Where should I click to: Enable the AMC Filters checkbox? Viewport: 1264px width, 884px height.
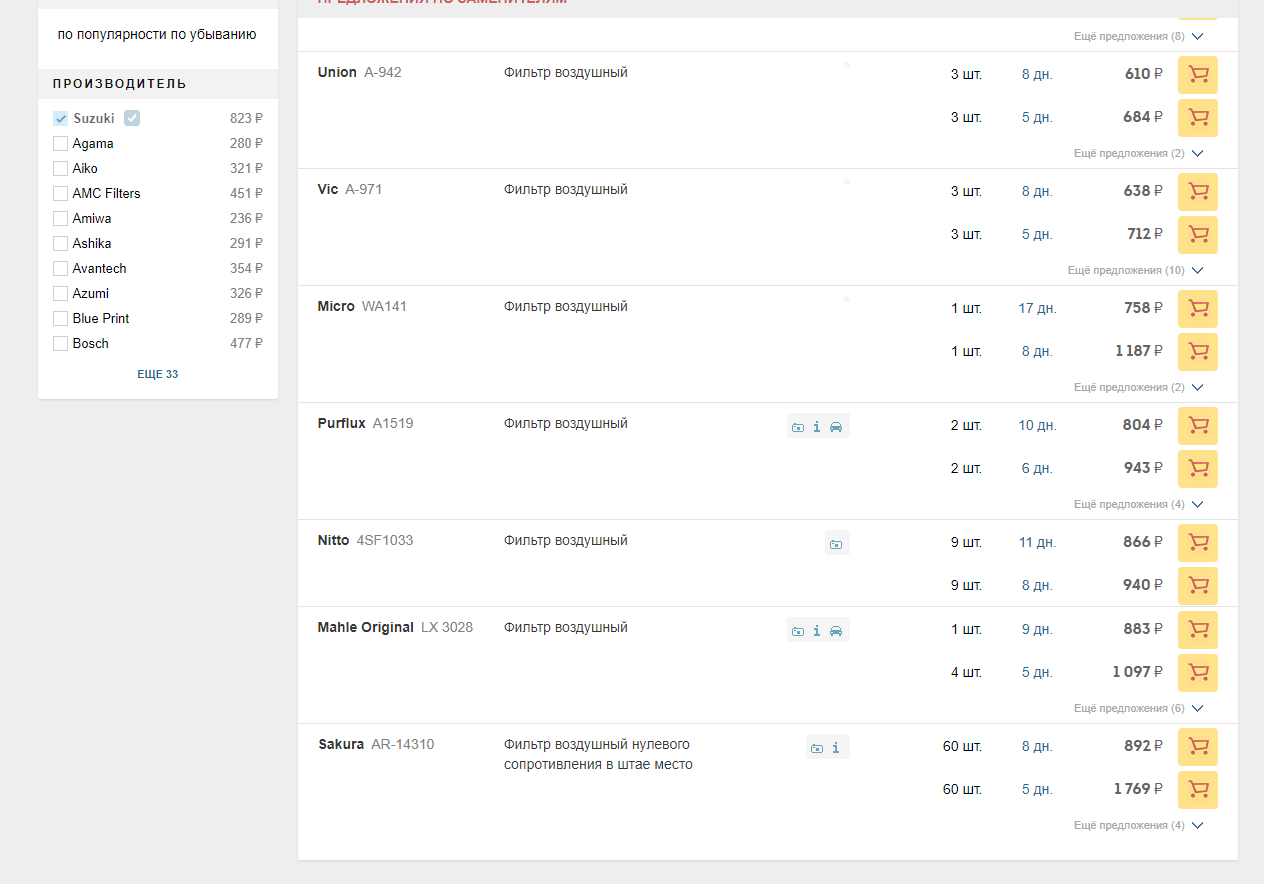61,193
